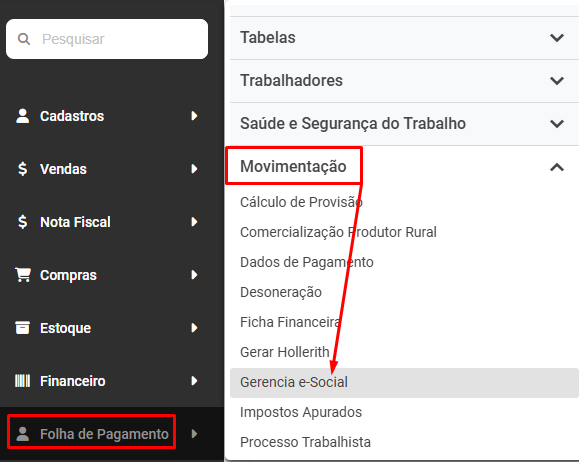Focus the Pesquisar search field
This screenshot has height=462, width=579.
pos(107,39)
